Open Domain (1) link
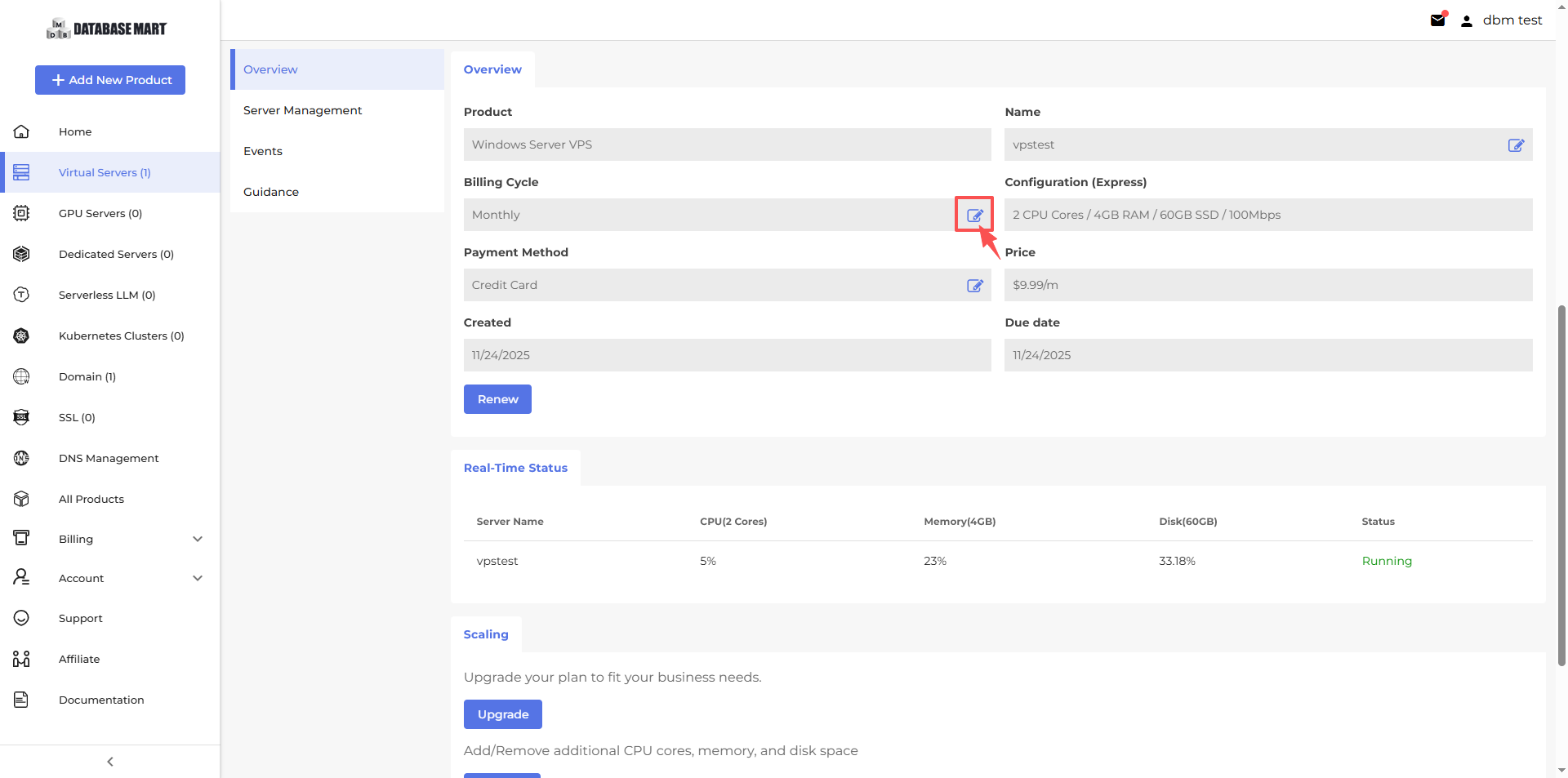The image size is (1568, 778). pos(87,376)
